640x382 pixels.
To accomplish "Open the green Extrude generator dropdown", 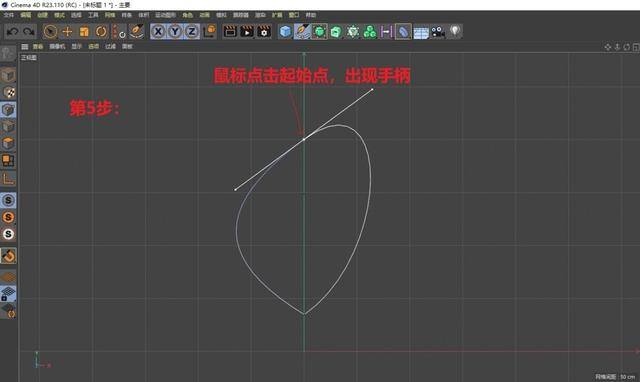I will pos(336,31).
